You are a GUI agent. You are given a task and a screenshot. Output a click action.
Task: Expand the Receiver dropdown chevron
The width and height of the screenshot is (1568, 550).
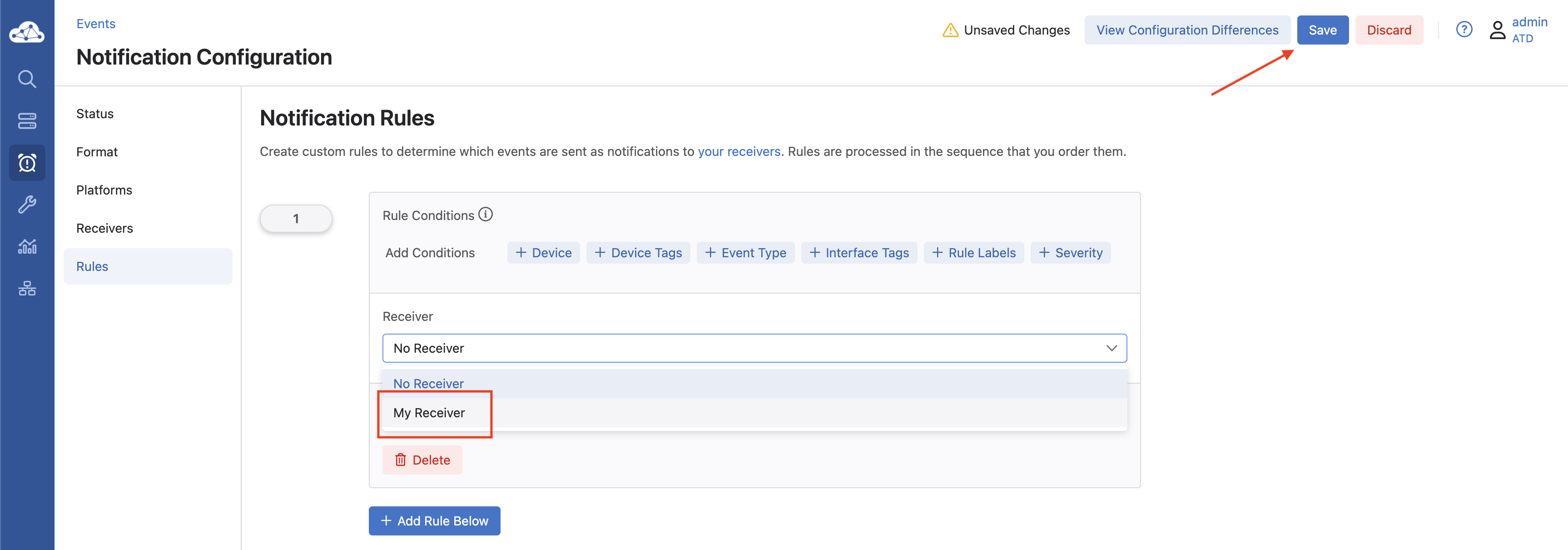pos(1111,348)
